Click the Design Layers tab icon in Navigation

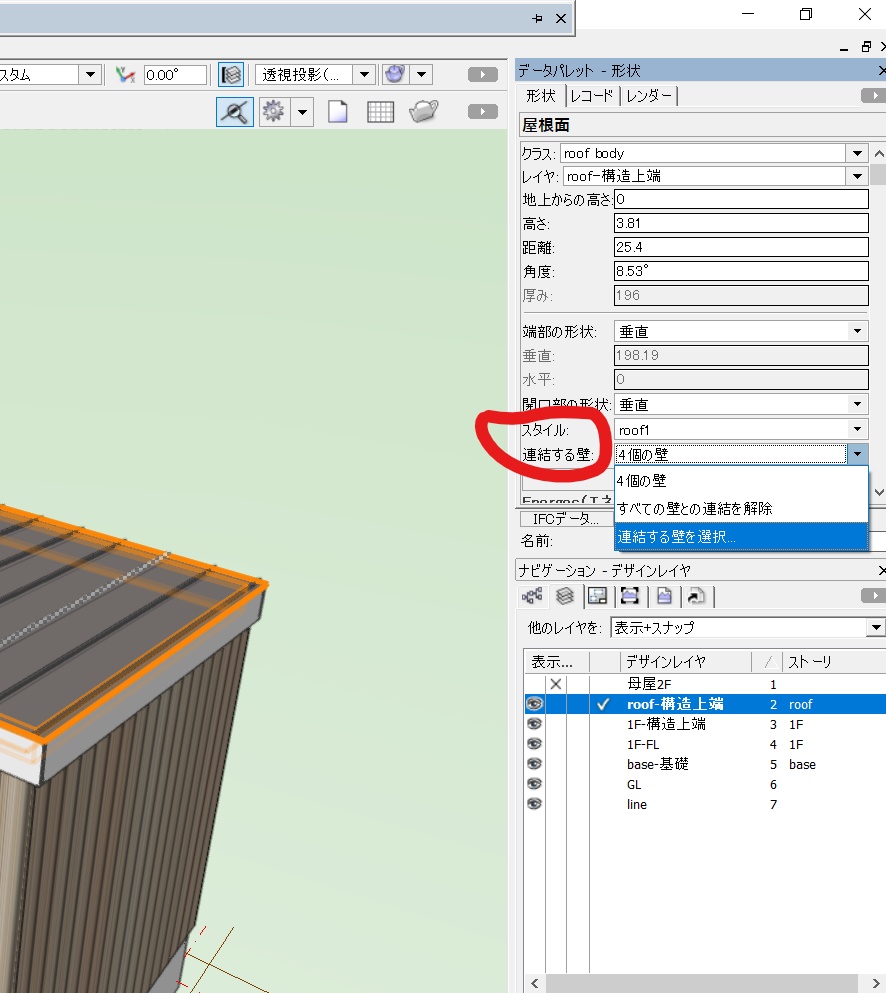564,597
